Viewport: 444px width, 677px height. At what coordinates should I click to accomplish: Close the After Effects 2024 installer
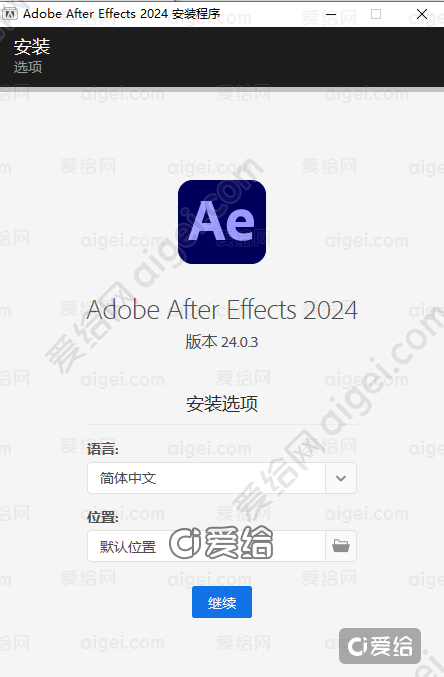pos(422,14)
